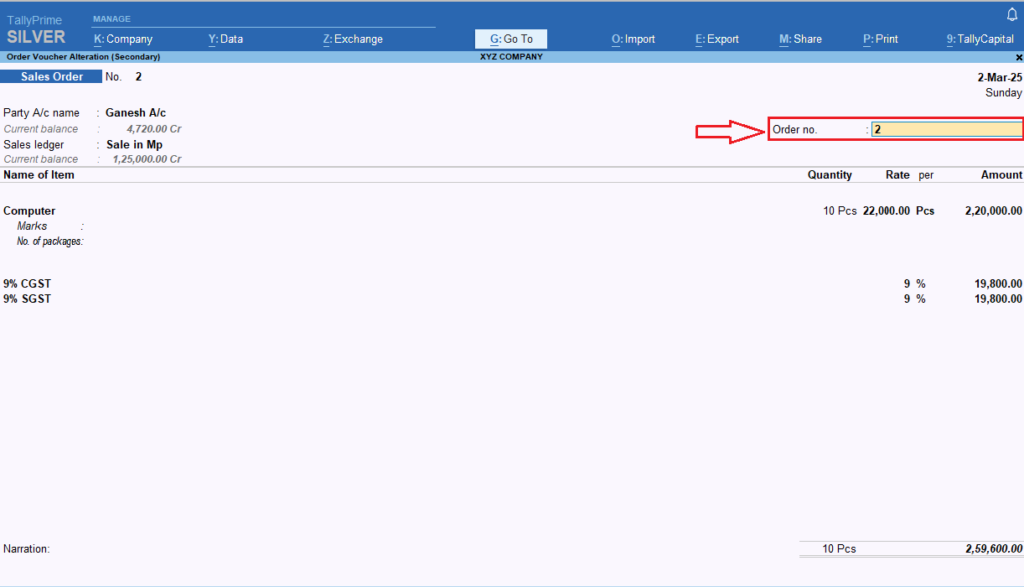
Task: Open the Z: Exchange menu
Action: (353, 39)
